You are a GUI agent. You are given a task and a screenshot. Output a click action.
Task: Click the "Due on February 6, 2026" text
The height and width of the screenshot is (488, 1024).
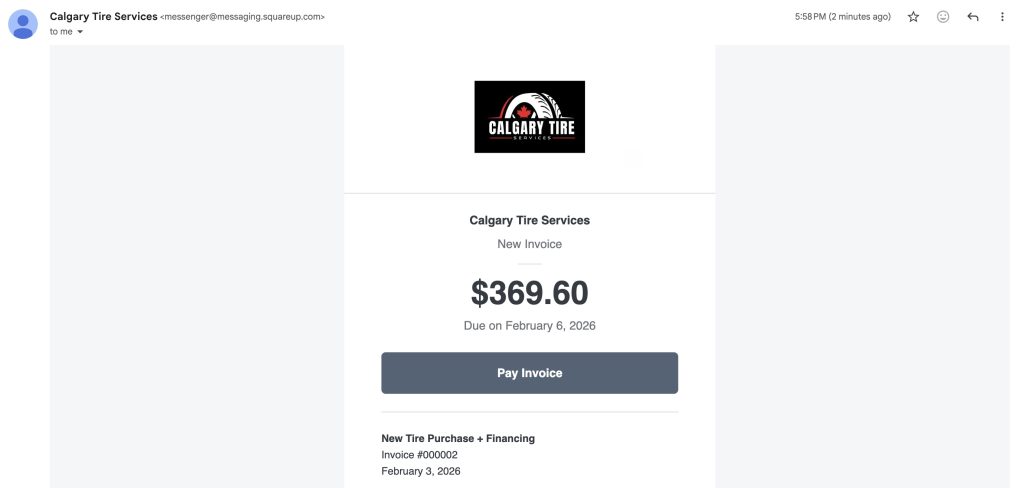[x=529, y=326]
